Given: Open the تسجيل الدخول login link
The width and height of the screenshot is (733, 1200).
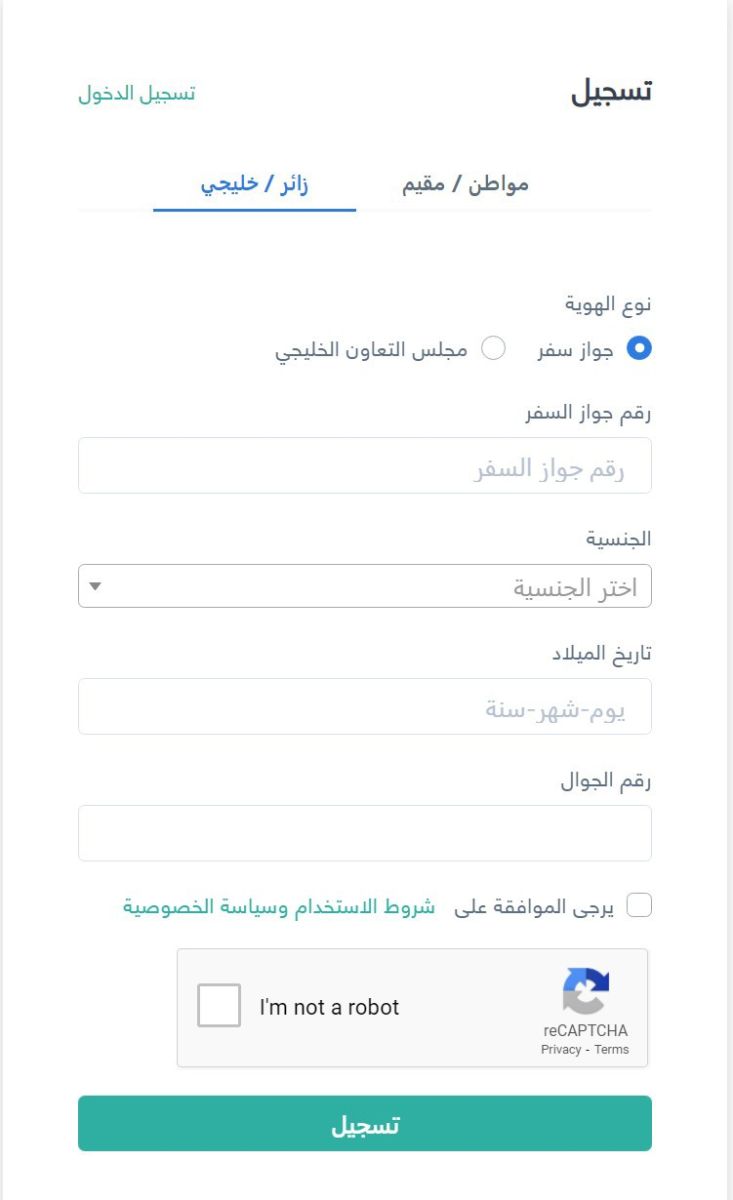Looking at the screenshot, I should pyautogui.click(x=137, y=94).
